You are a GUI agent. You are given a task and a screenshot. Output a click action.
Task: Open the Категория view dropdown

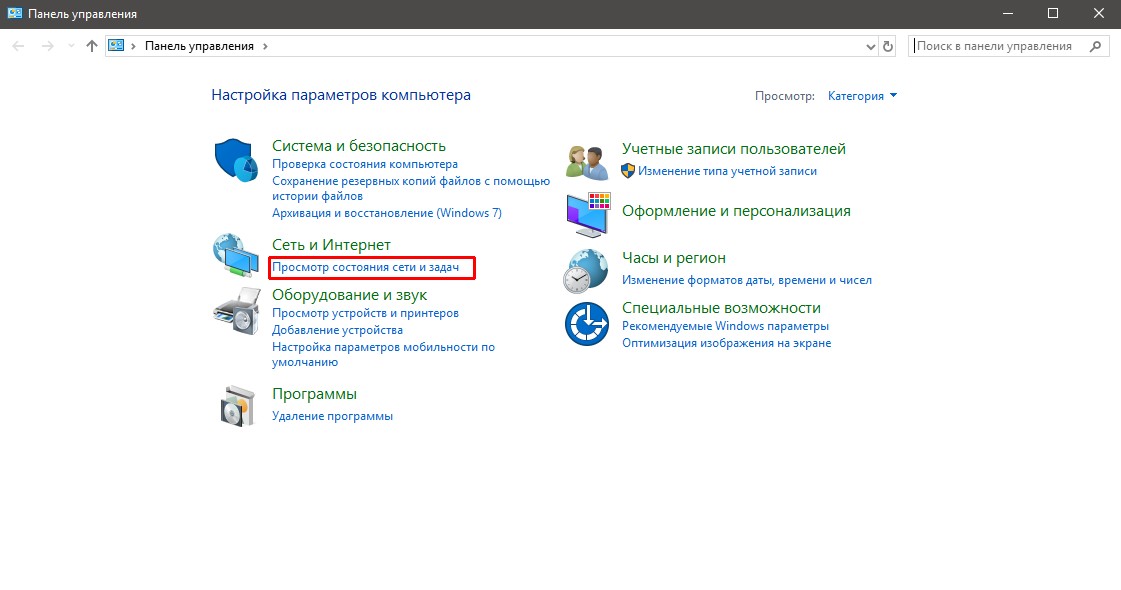(862, 96)
